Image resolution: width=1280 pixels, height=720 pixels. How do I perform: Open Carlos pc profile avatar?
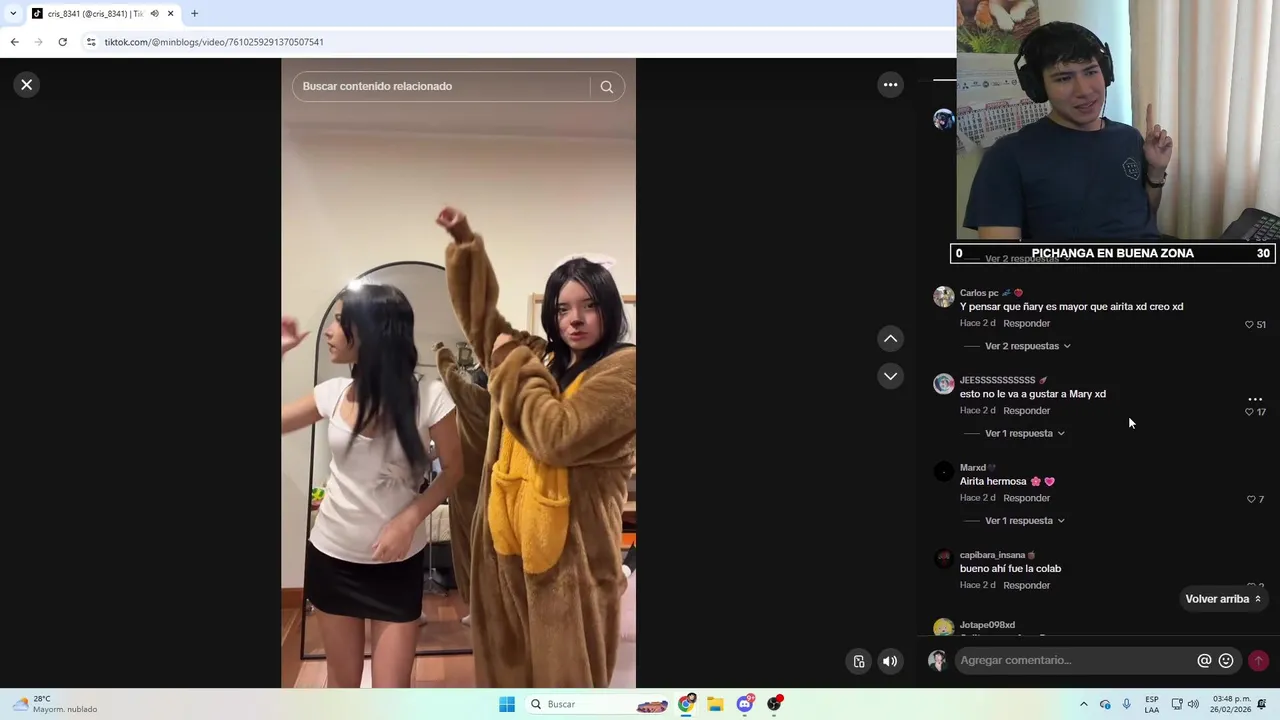[x=943, y=297]
